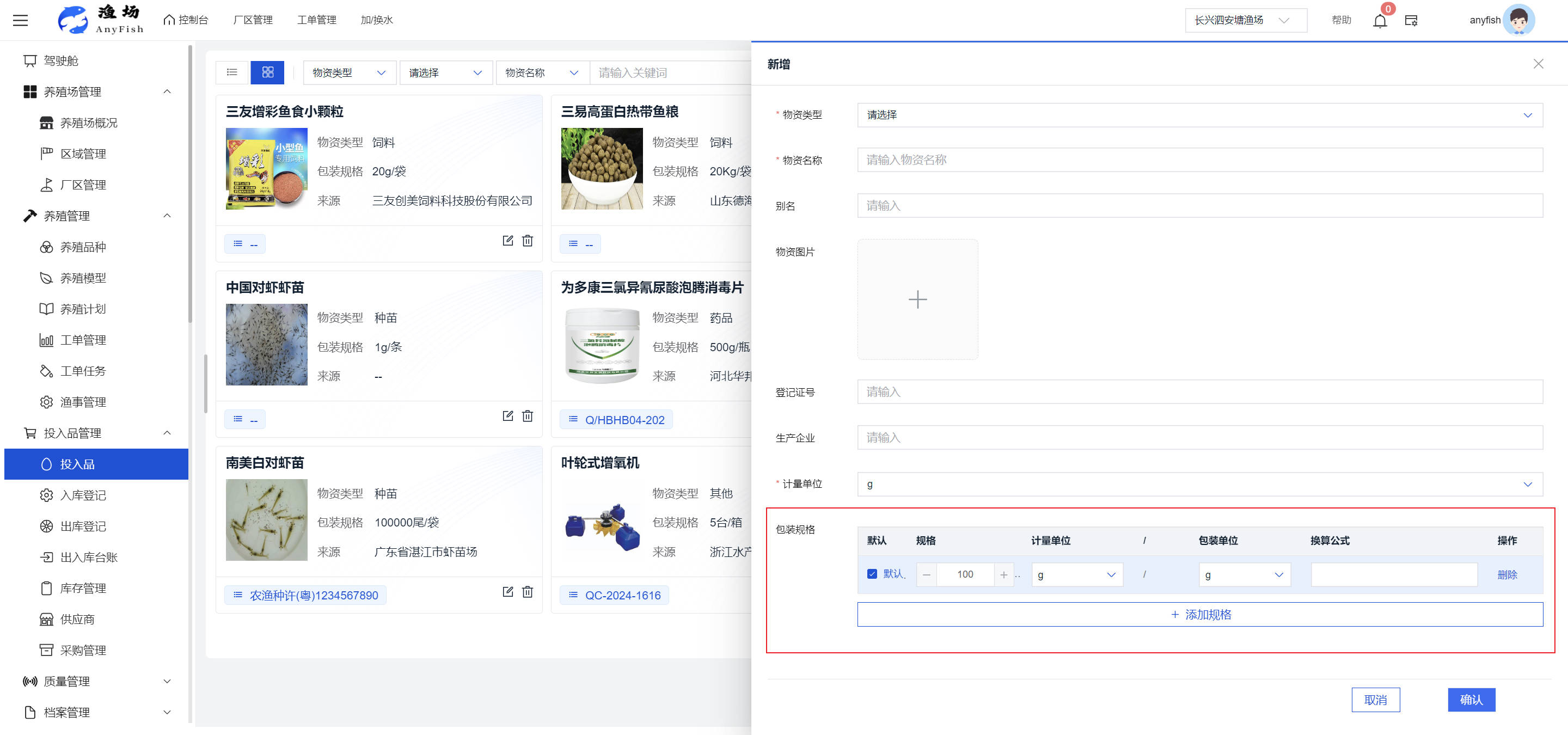Open the 物资类型 form dropdown
Image resolution: width=1568 pixels, height=735 pixels.
coord(1199,115)
